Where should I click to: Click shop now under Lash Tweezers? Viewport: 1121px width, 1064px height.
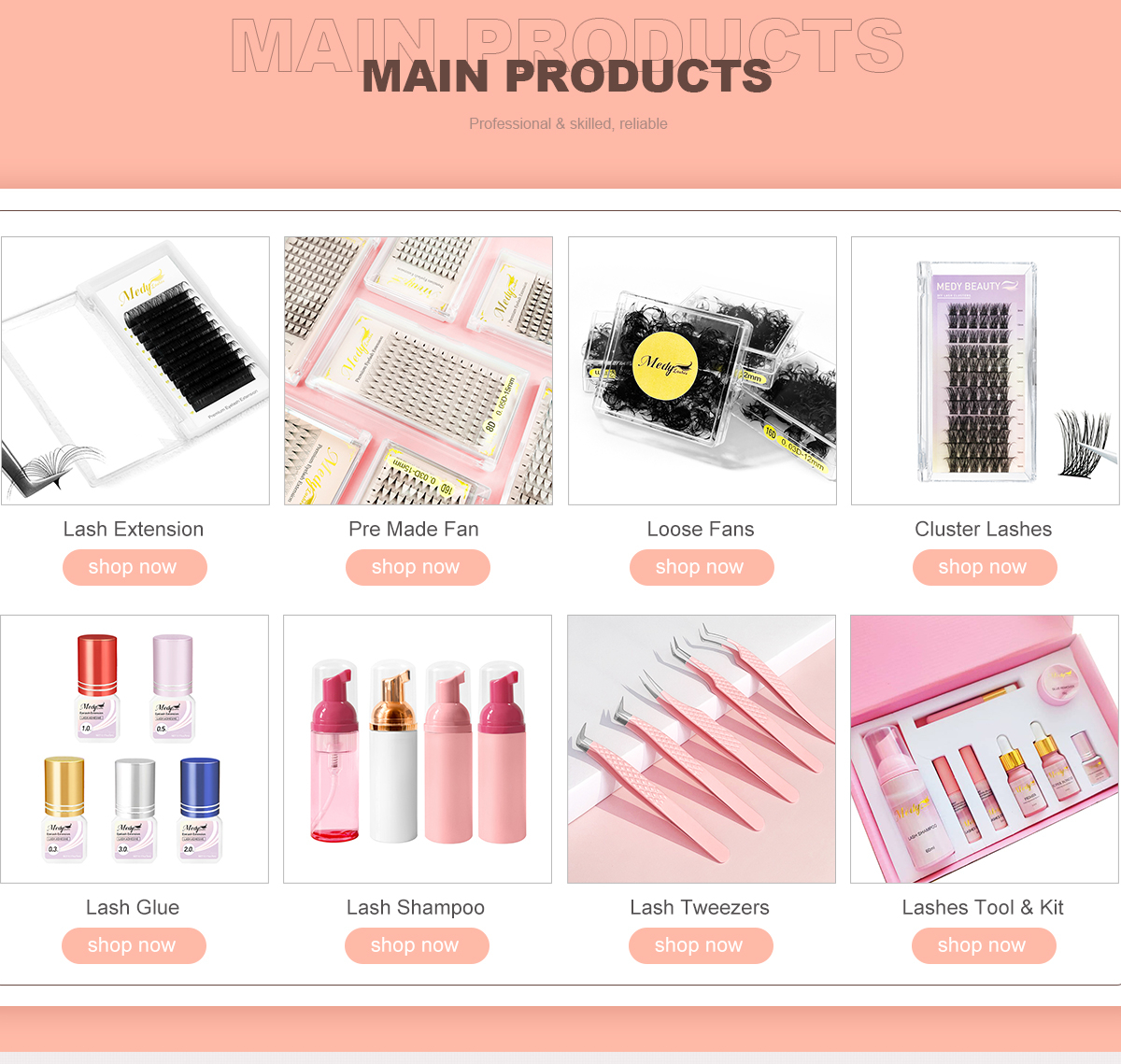tap(701, 945)
